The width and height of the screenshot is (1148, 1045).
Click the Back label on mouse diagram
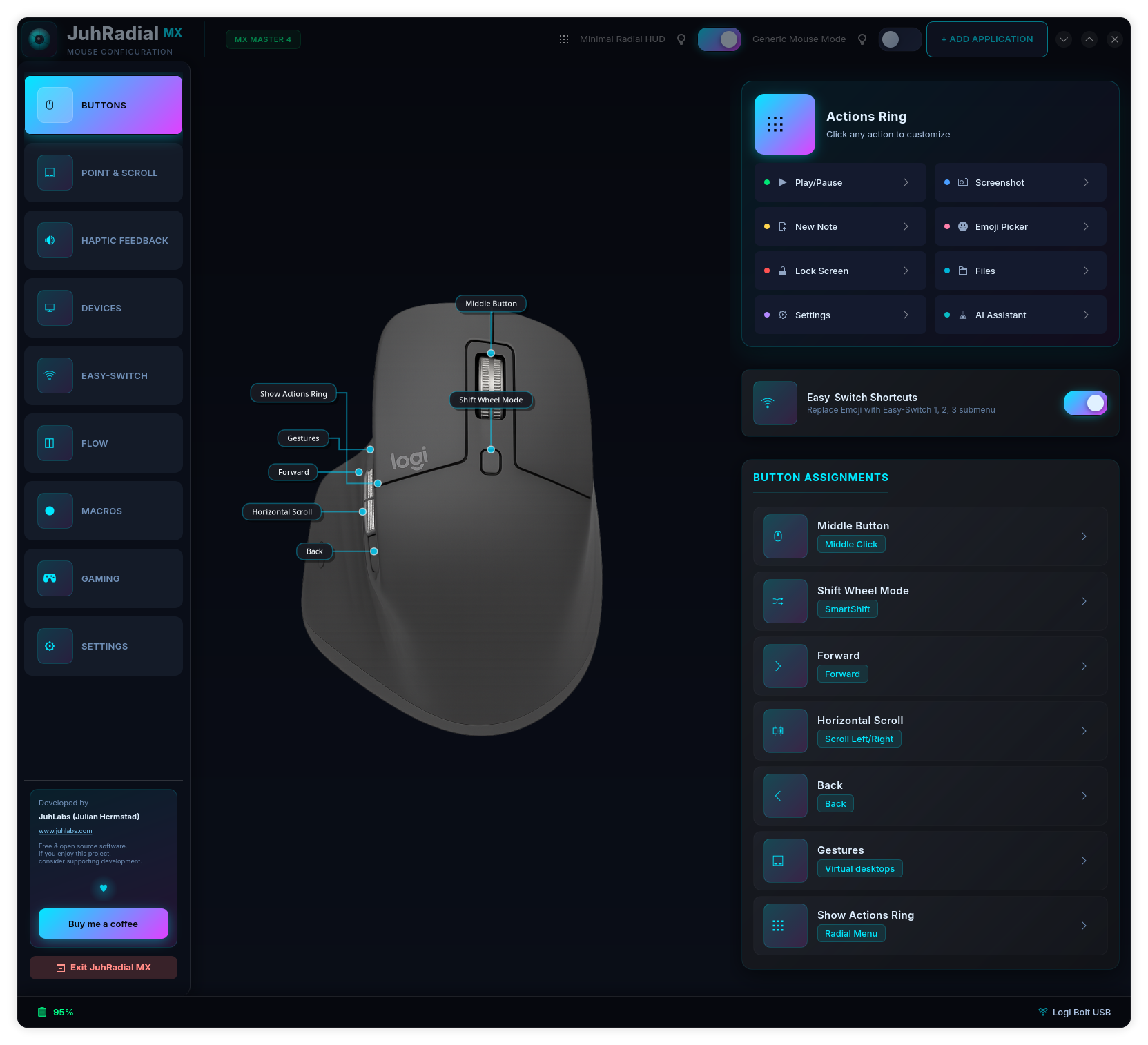click(x=315, y=551)
